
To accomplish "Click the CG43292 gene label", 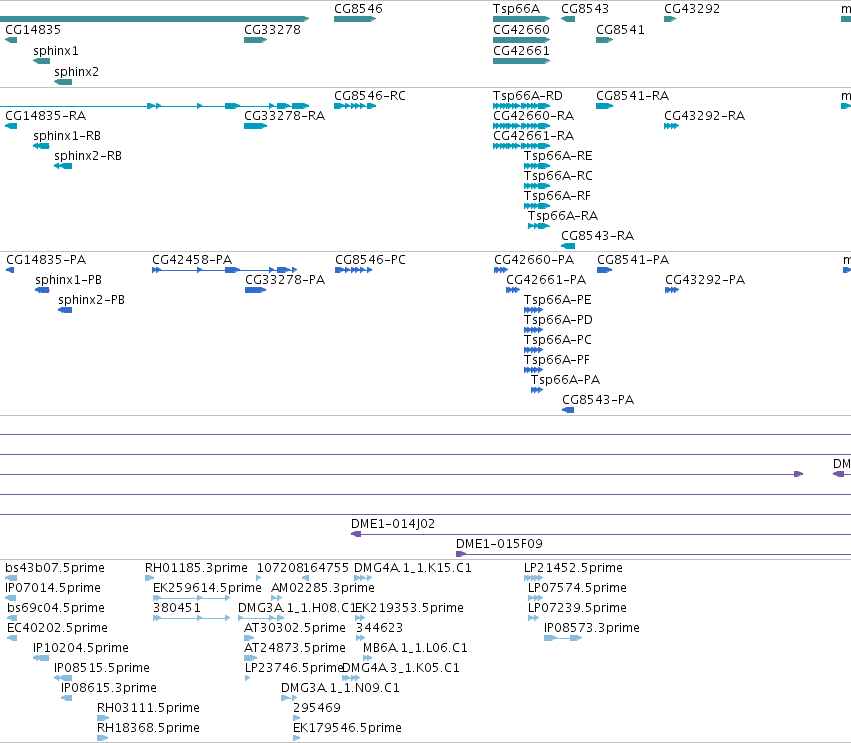I will (692, 9).
